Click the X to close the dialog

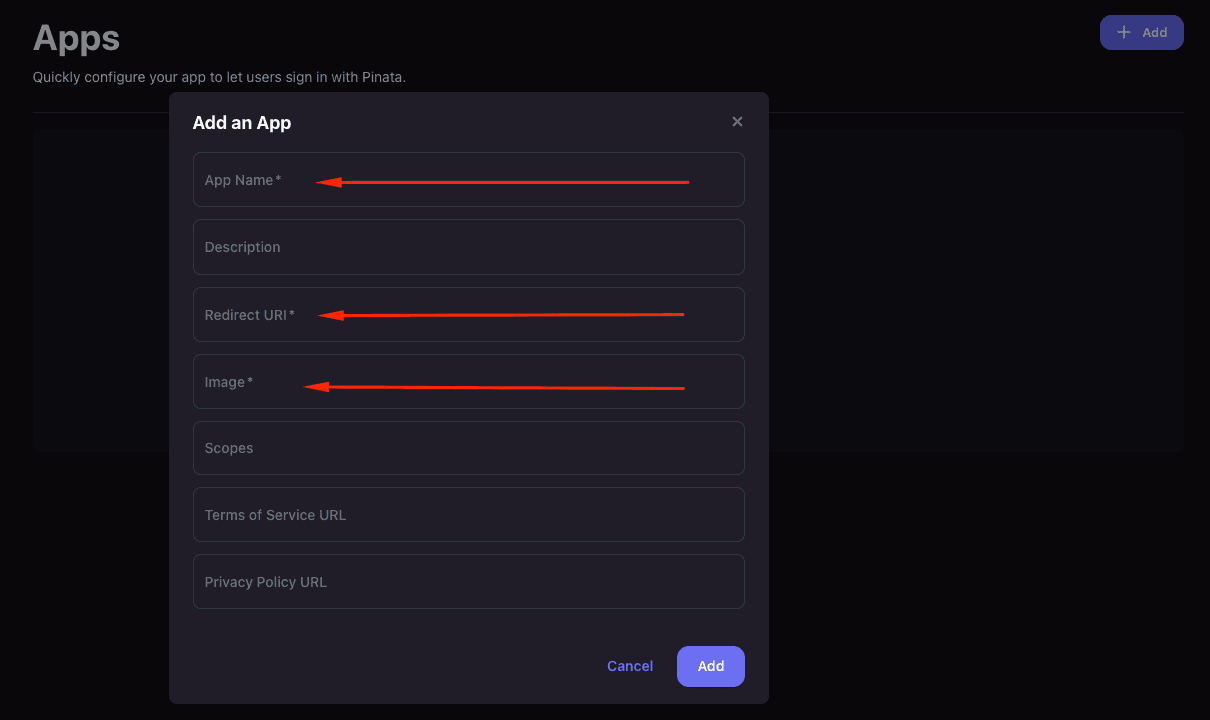click(737, 121)
